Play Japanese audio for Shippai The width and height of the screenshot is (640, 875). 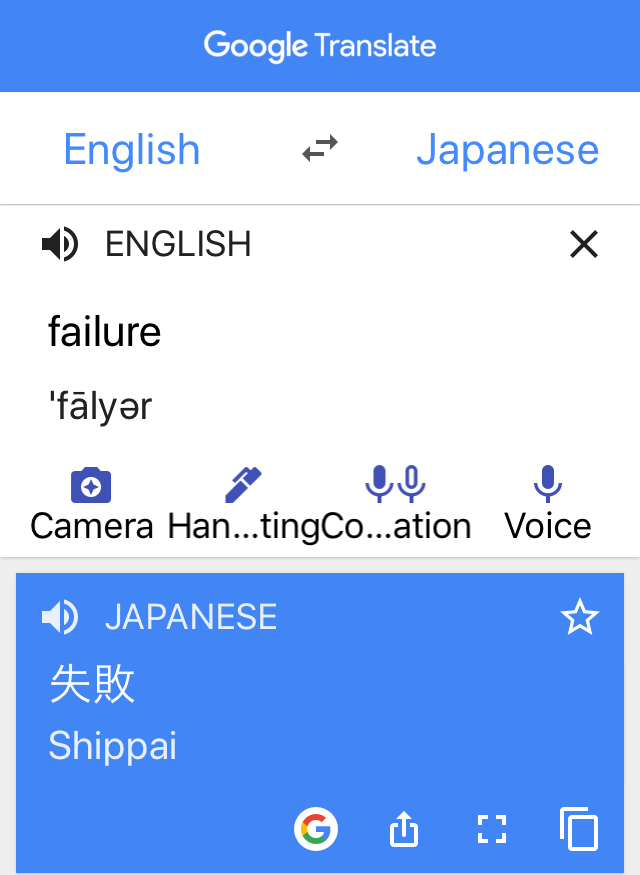pos(60,617)
